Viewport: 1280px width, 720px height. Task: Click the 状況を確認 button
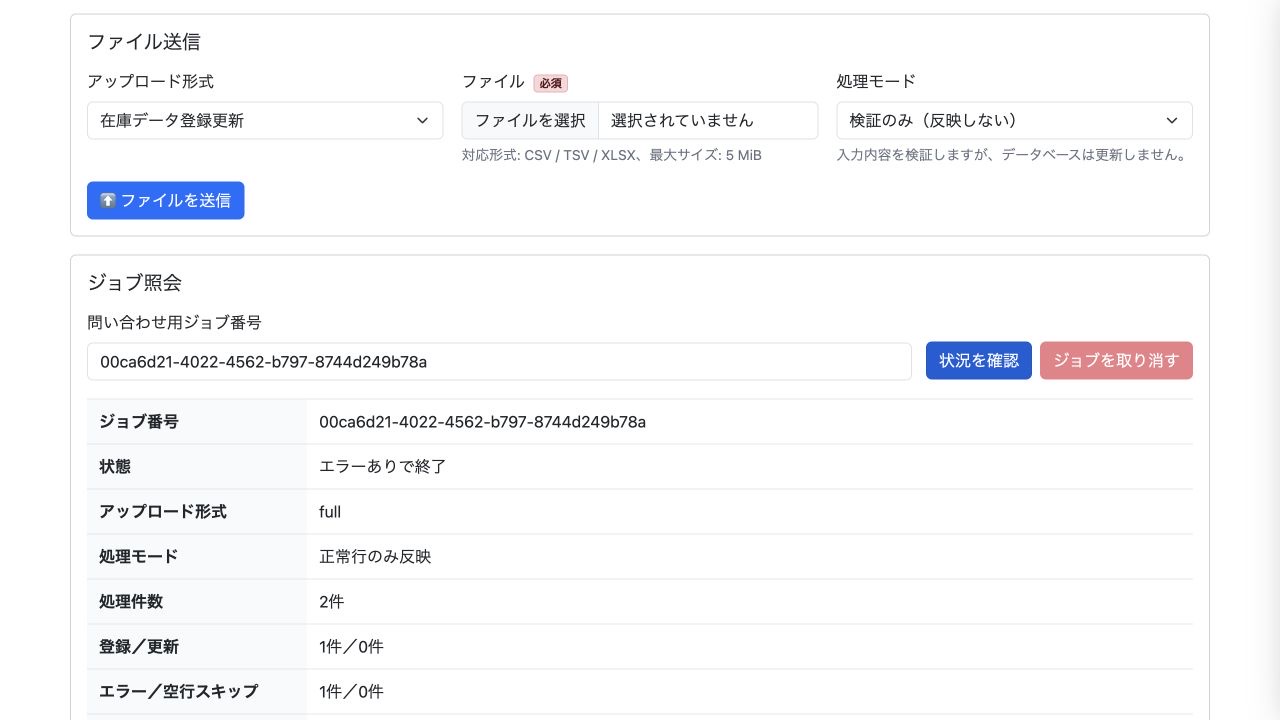pyautogui.click(x=979, y=361)
